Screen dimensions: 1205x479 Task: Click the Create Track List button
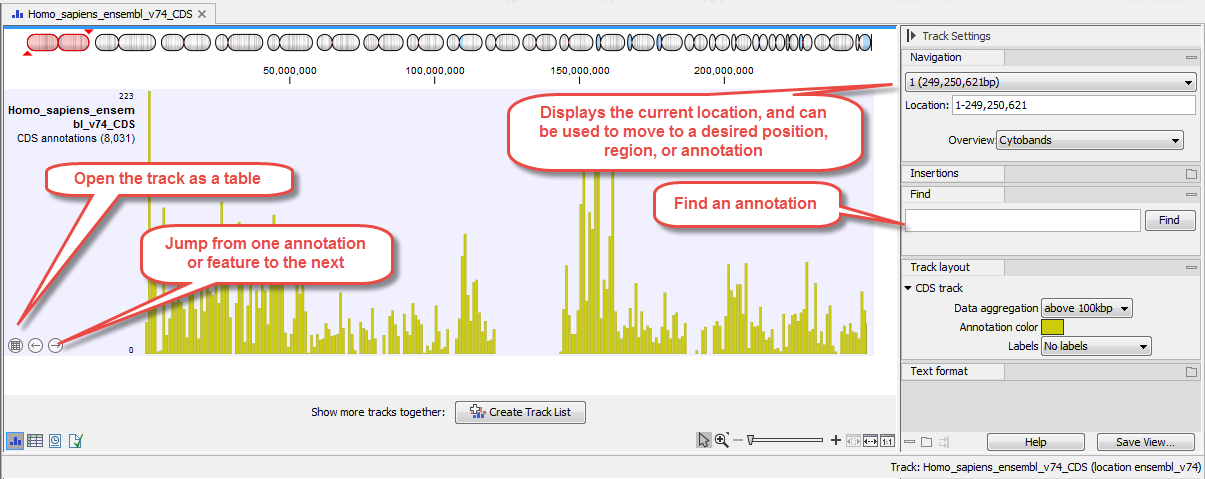point(520,412)
